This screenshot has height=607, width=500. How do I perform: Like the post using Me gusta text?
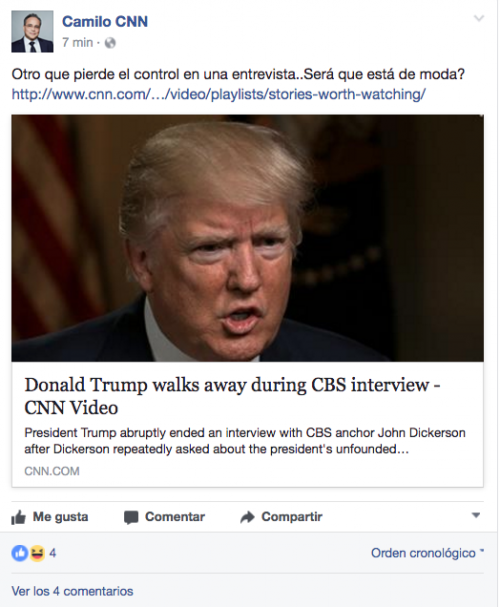60,516
